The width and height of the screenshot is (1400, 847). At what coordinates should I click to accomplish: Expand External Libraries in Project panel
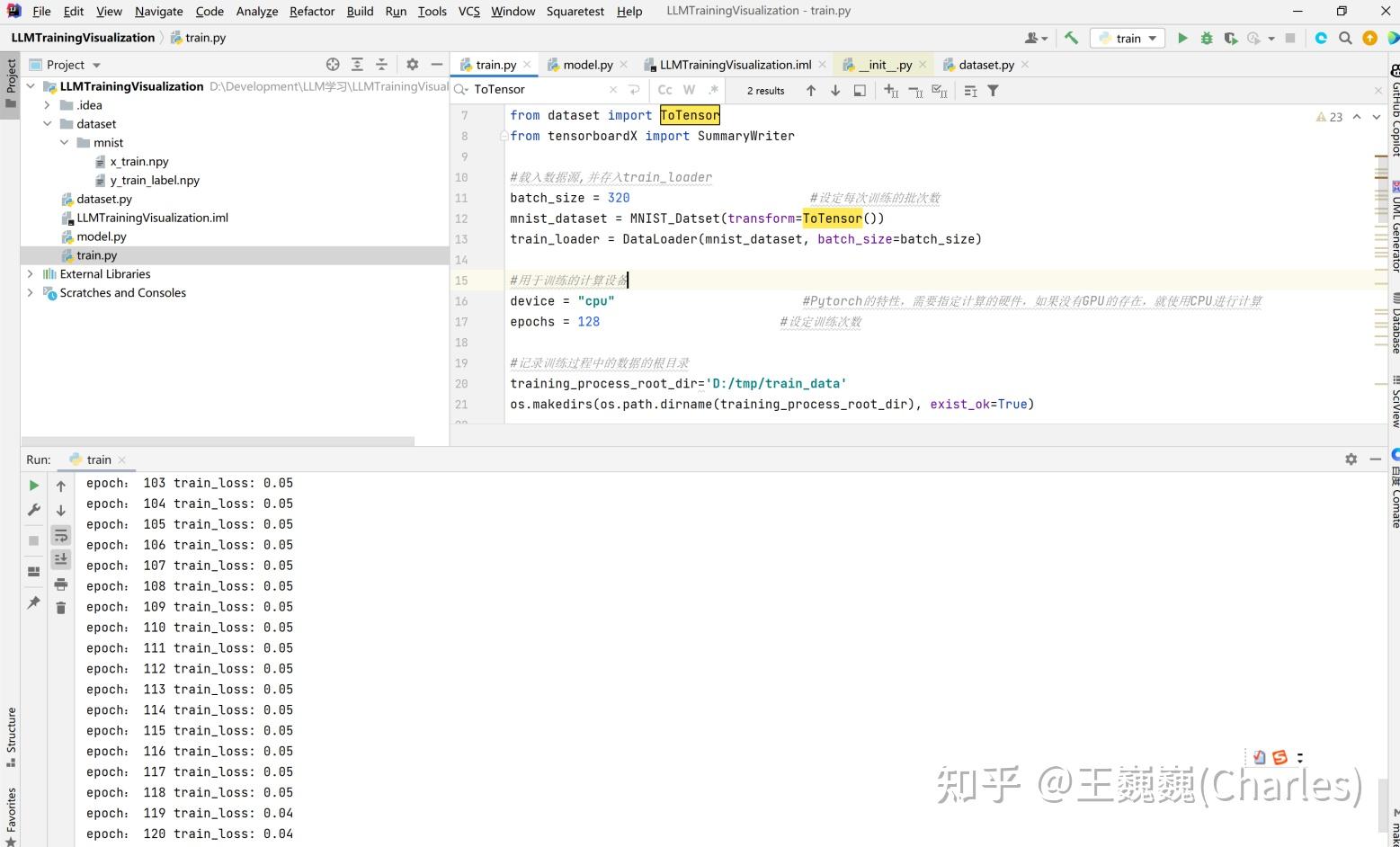pos(31,273)
